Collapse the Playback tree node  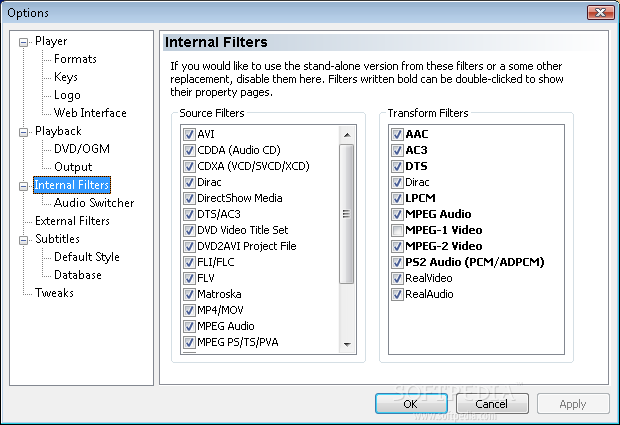pyautogui.click(x=24, y=132)
